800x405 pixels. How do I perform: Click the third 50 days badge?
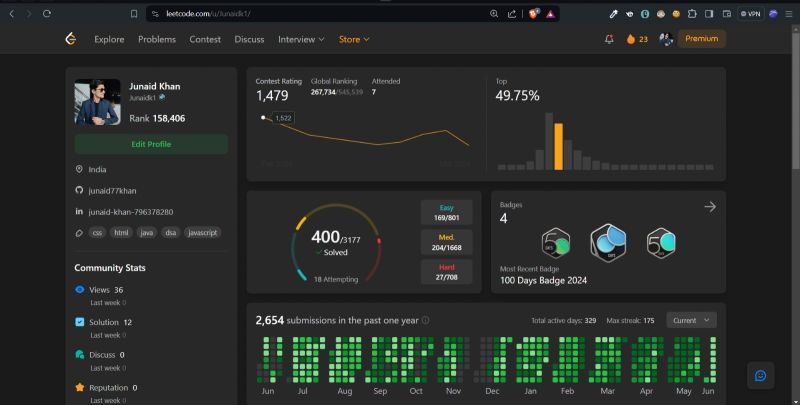point(661,243)
